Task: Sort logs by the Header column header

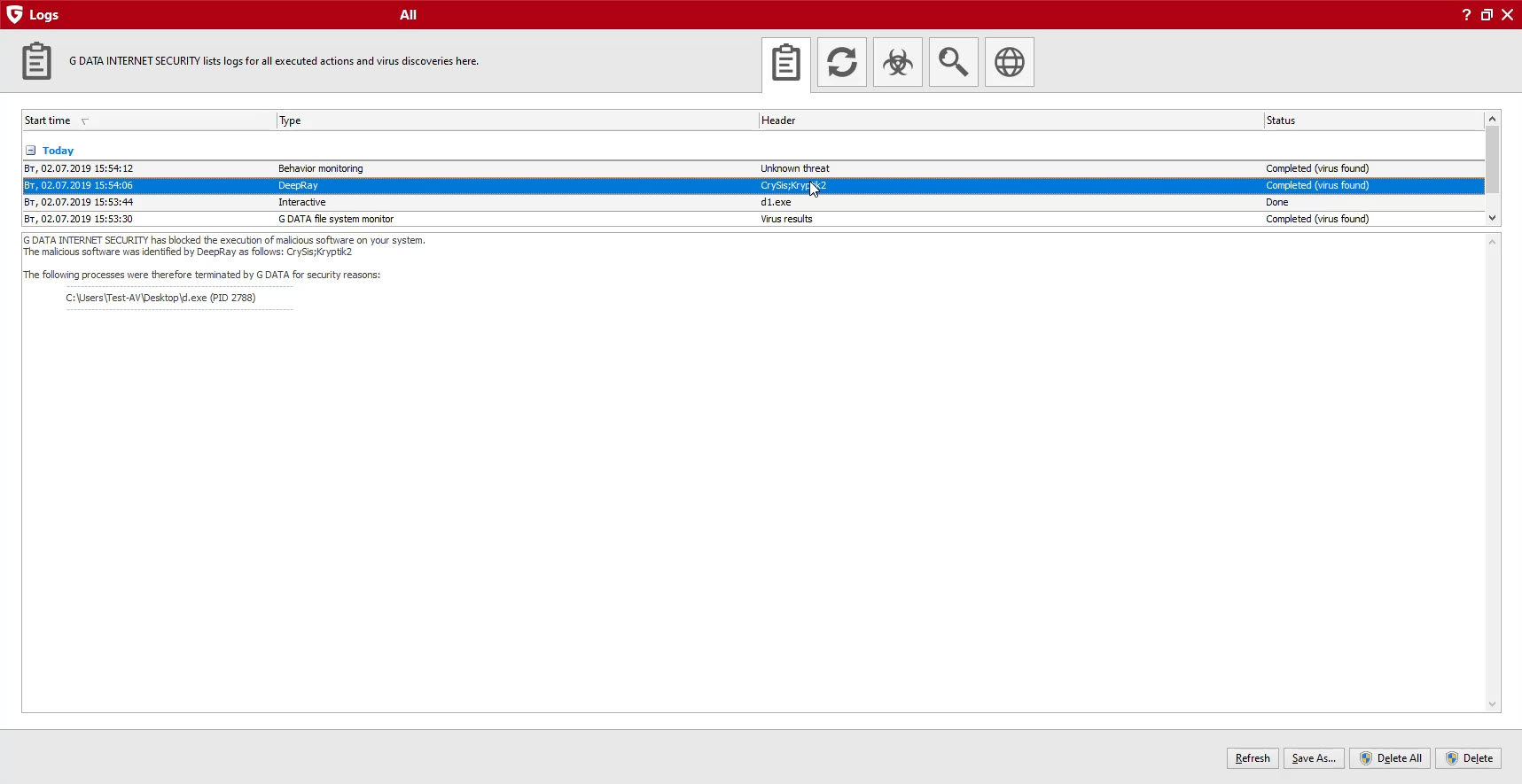Action: click(1011, 120)
